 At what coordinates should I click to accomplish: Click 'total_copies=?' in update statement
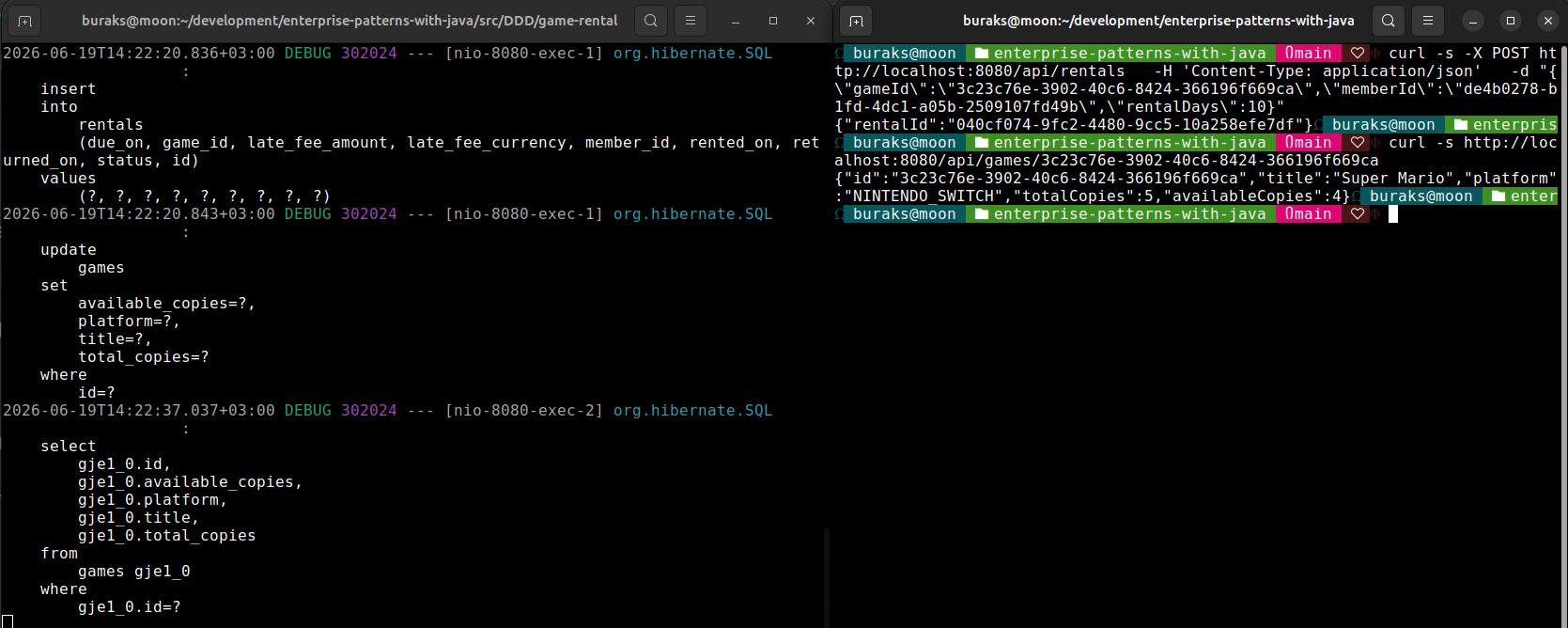tap(143, 357)
